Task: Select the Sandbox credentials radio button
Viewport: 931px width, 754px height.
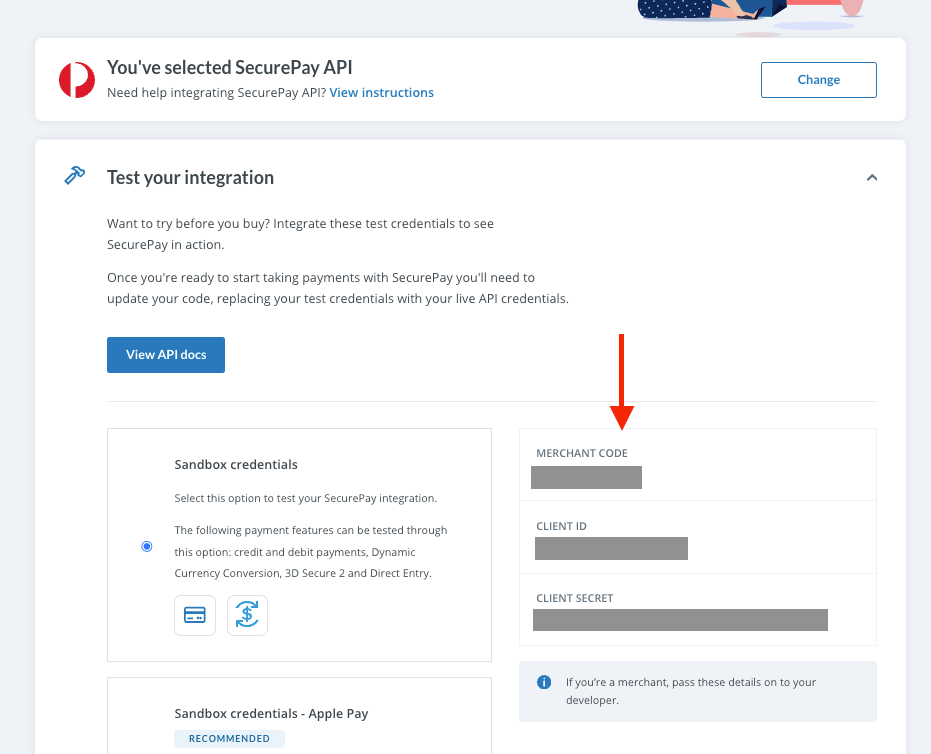Action: point(146,546)
